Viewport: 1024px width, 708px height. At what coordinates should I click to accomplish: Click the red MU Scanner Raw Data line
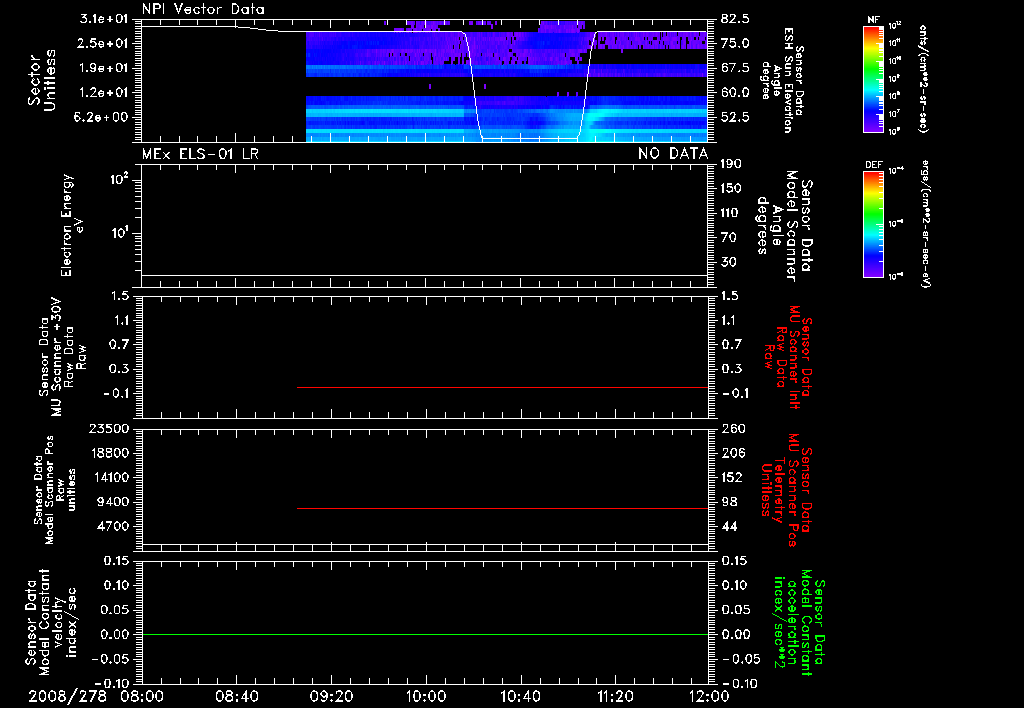coord(502,387)
